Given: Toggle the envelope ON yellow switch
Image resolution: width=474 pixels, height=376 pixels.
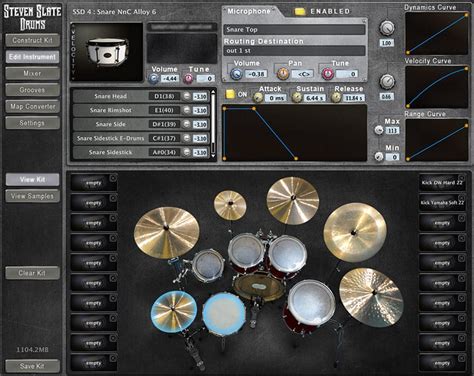Looking at the screenshot, I should 230,94.
